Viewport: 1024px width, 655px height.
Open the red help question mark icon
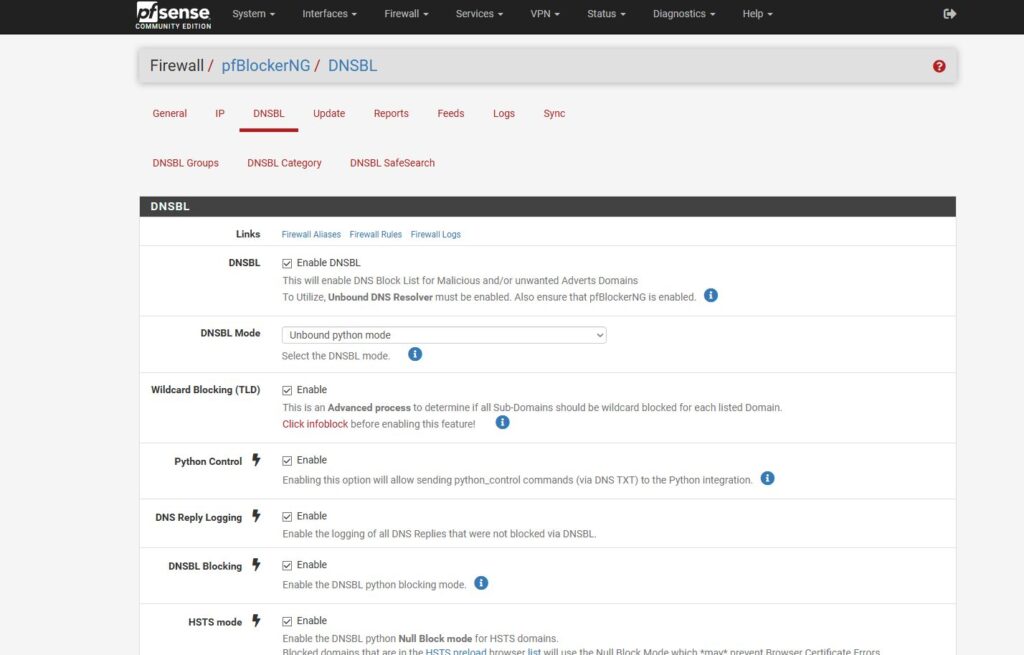tap(939, 66)
